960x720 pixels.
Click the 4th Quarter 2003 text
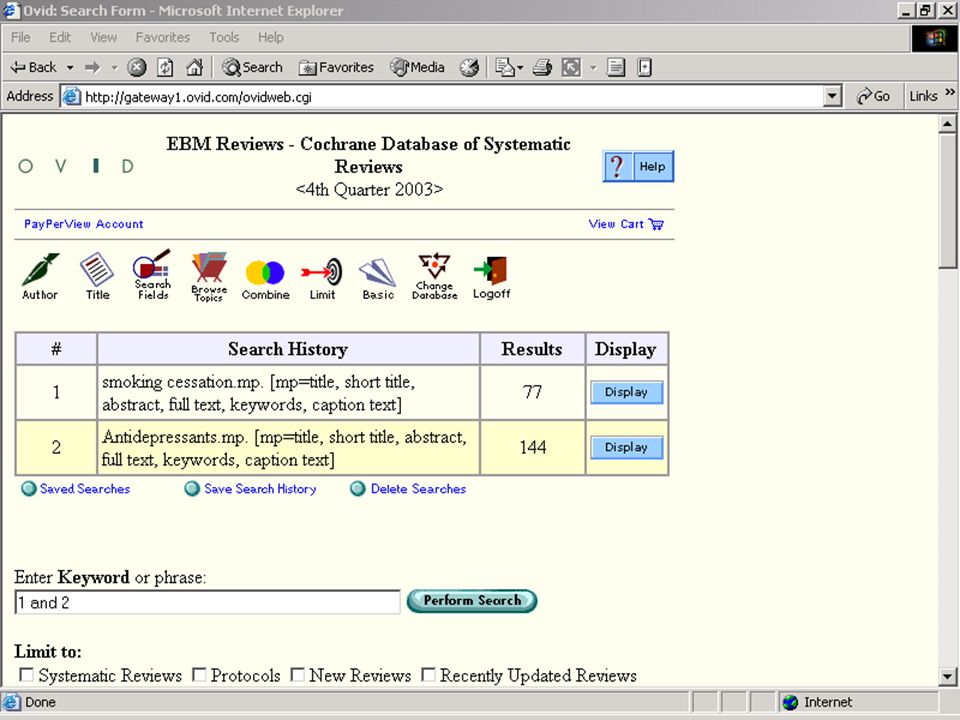[x=369, y=190]
